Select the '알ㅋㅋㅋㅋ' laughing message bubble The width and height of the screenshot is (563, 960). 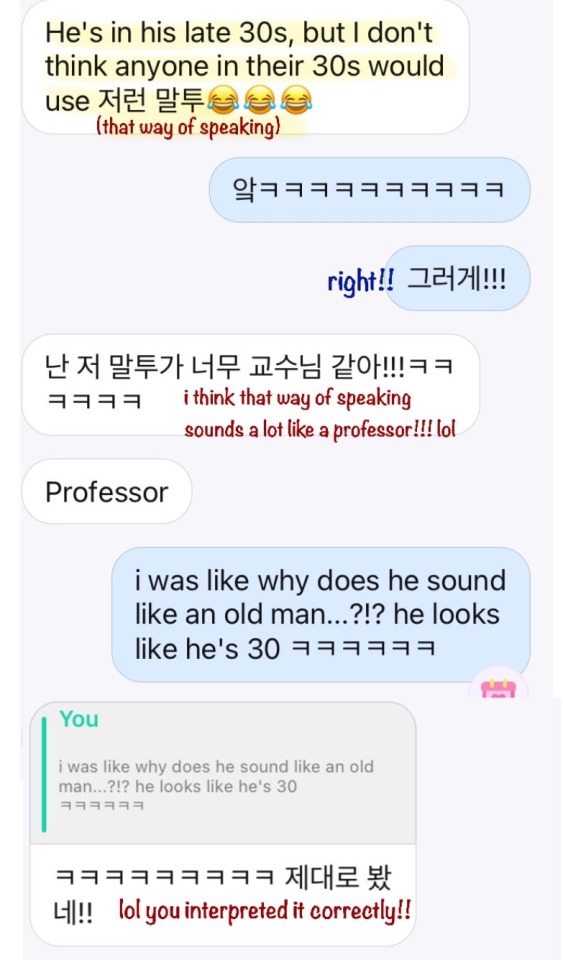[x=370, y=190]
